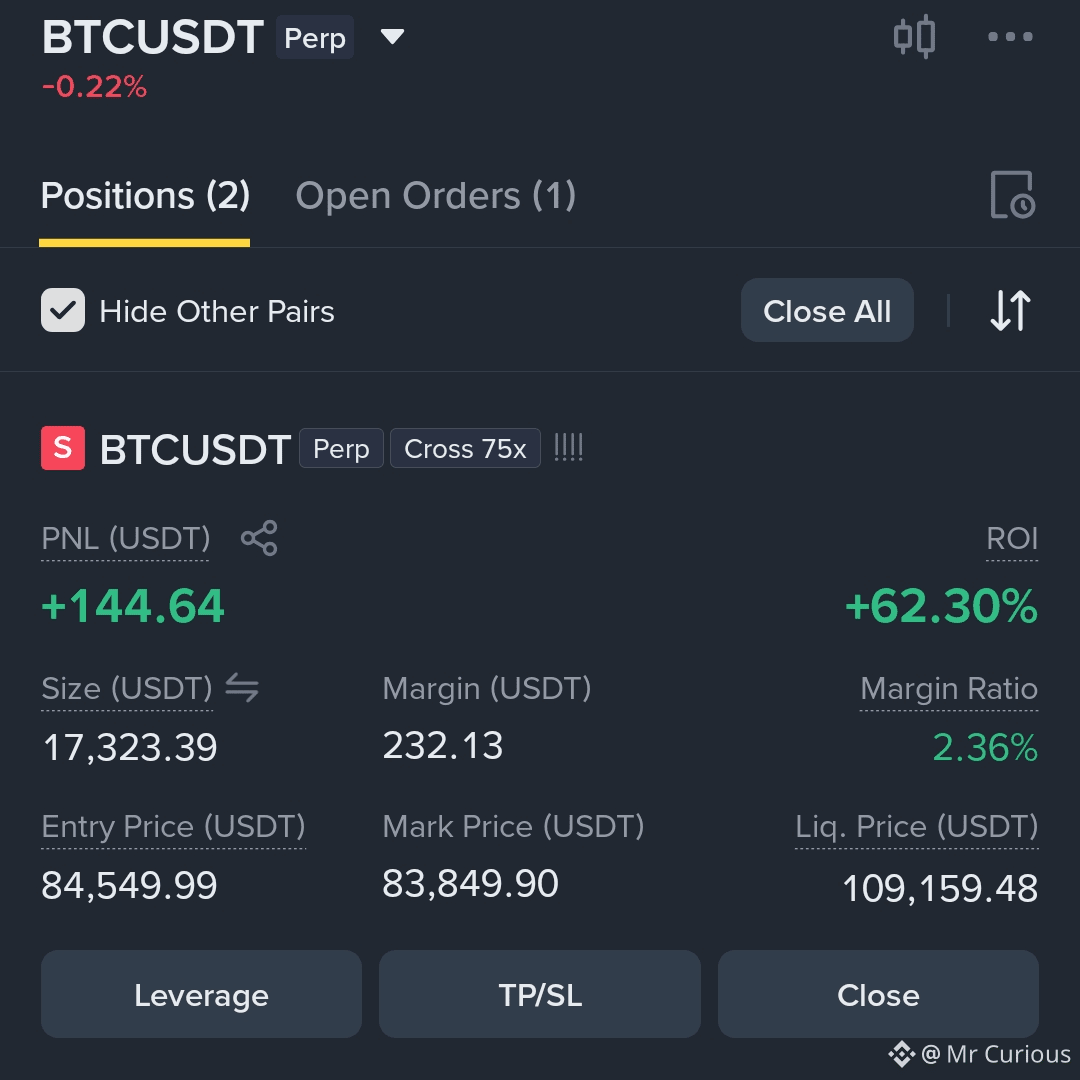Open the three-dot more options menu
This screenshot has height=1080, width=1080.
pos(1010,37)
